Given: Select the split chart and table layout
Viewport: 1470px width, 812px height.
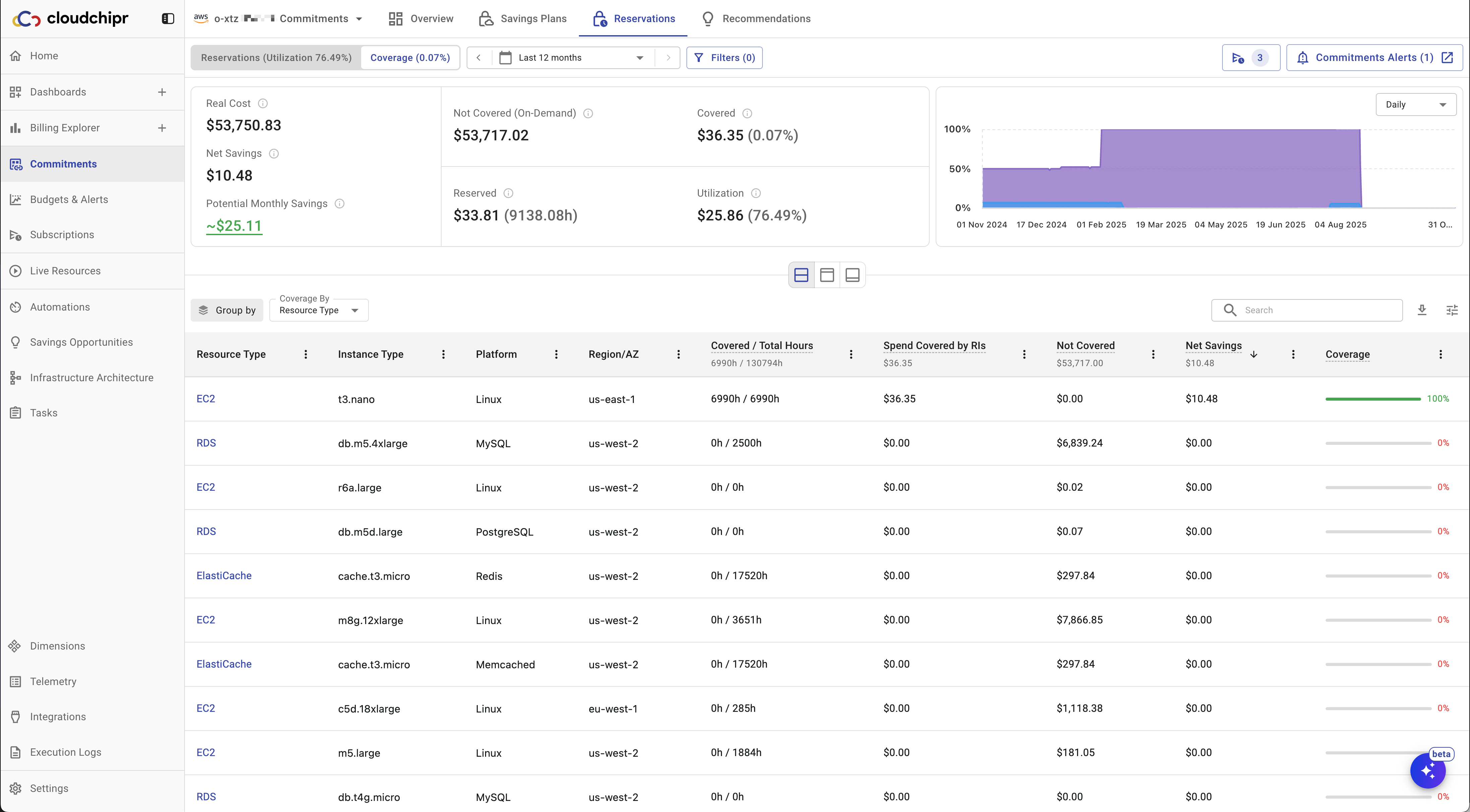Looking at the screenshot, I should tap(801, 275).
